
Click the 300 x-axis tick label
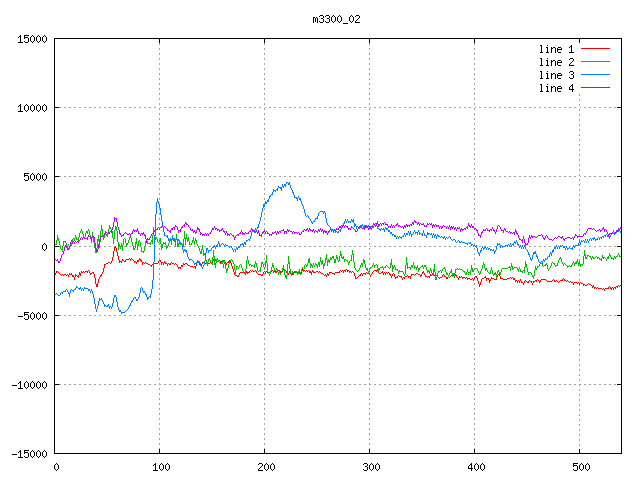(370, 466)
